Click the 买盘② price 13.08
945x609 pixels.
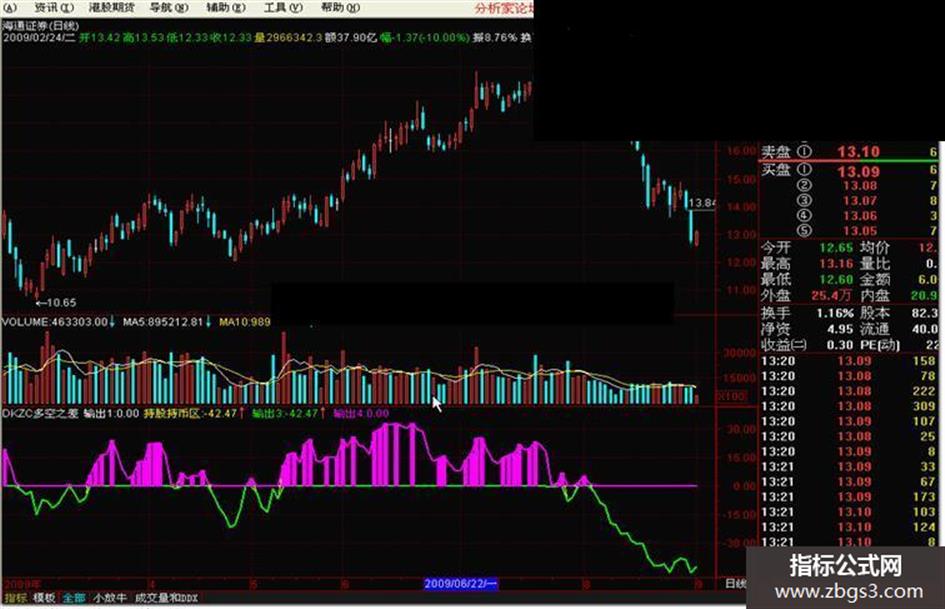click(x=859, y=186)
